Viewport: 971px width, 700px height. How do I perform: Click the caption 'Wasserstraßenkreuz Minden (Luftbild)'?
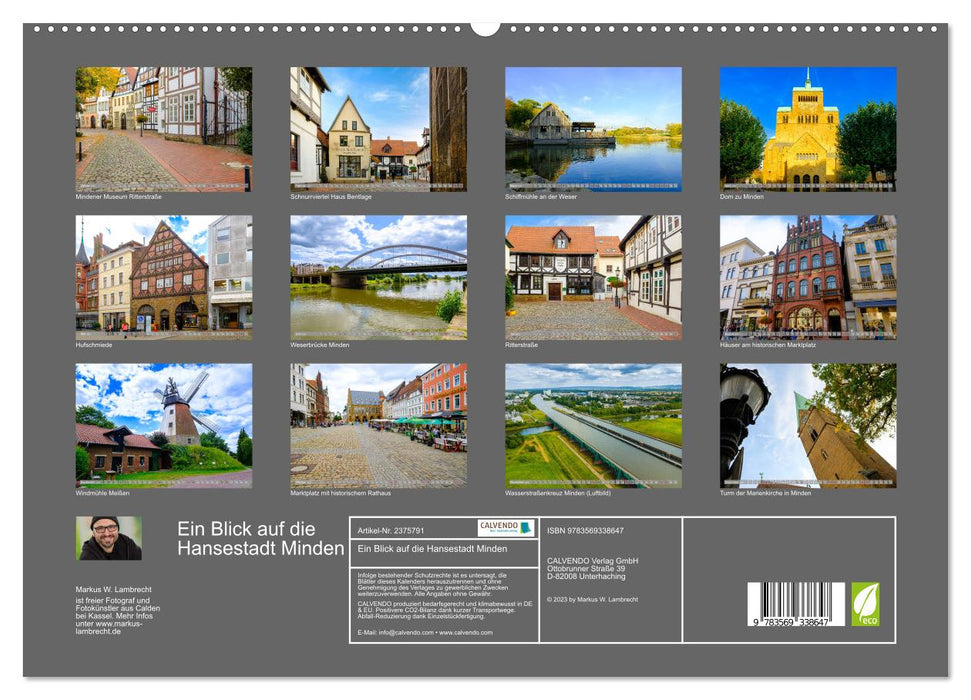(558, 494)
